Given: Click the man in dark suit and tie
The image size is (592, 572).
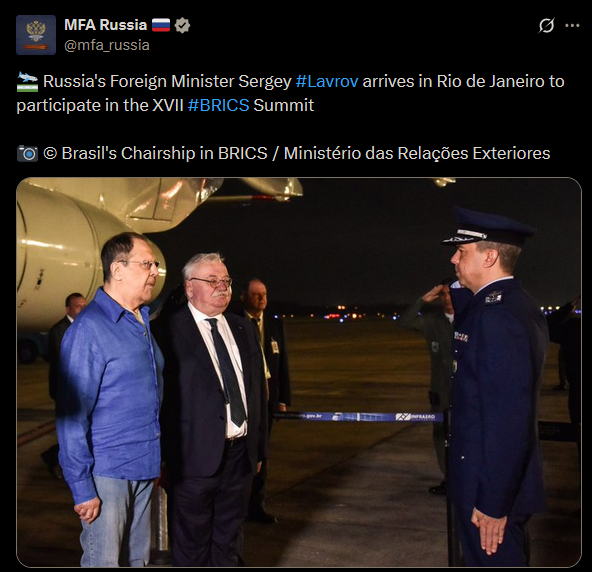Looking at the screenshot, I should click(213, 409).
